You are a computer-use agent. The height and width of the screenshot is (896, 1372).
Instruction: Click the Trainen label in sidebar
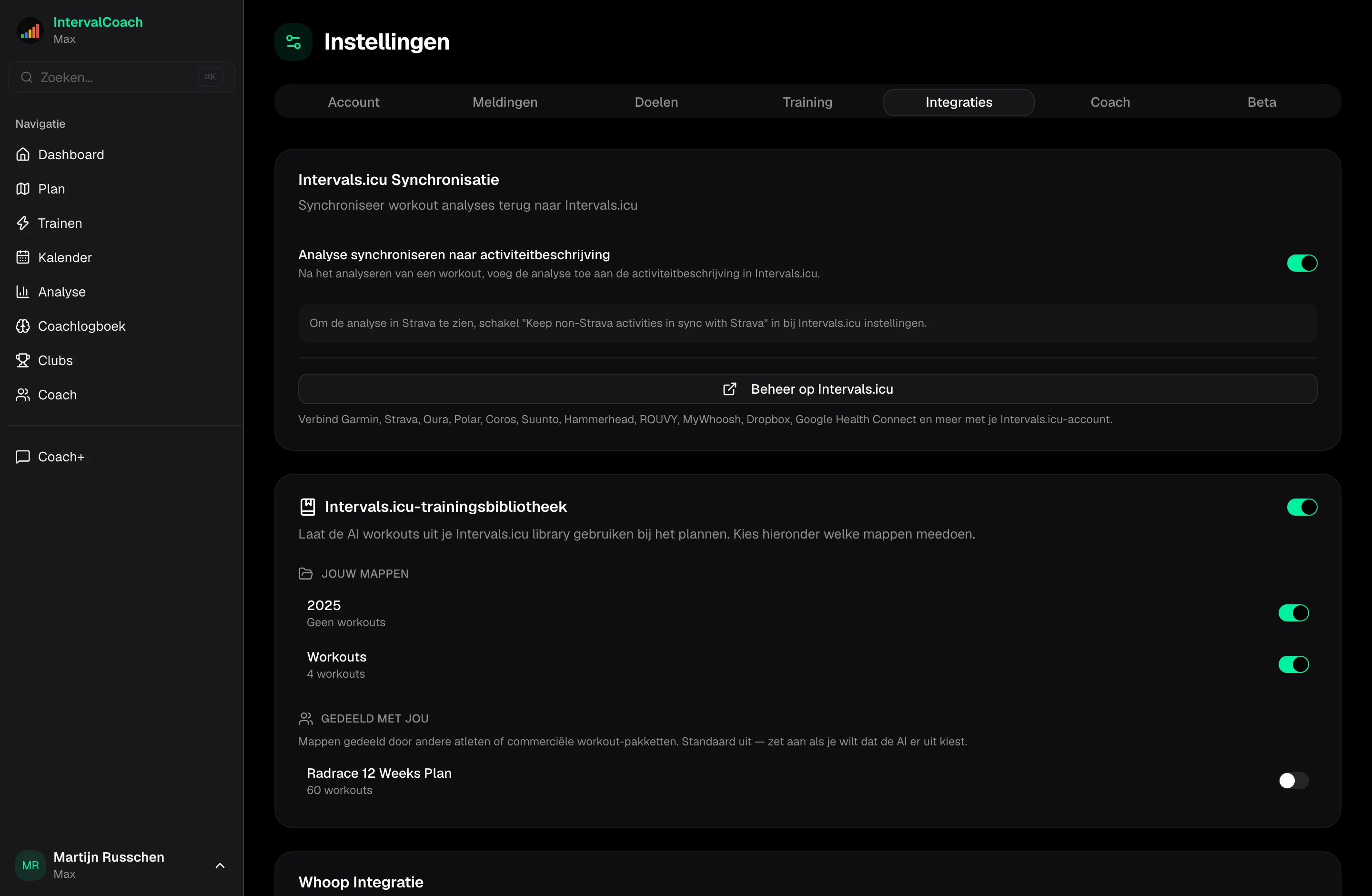pyautogui.click(x=60, y=223)
